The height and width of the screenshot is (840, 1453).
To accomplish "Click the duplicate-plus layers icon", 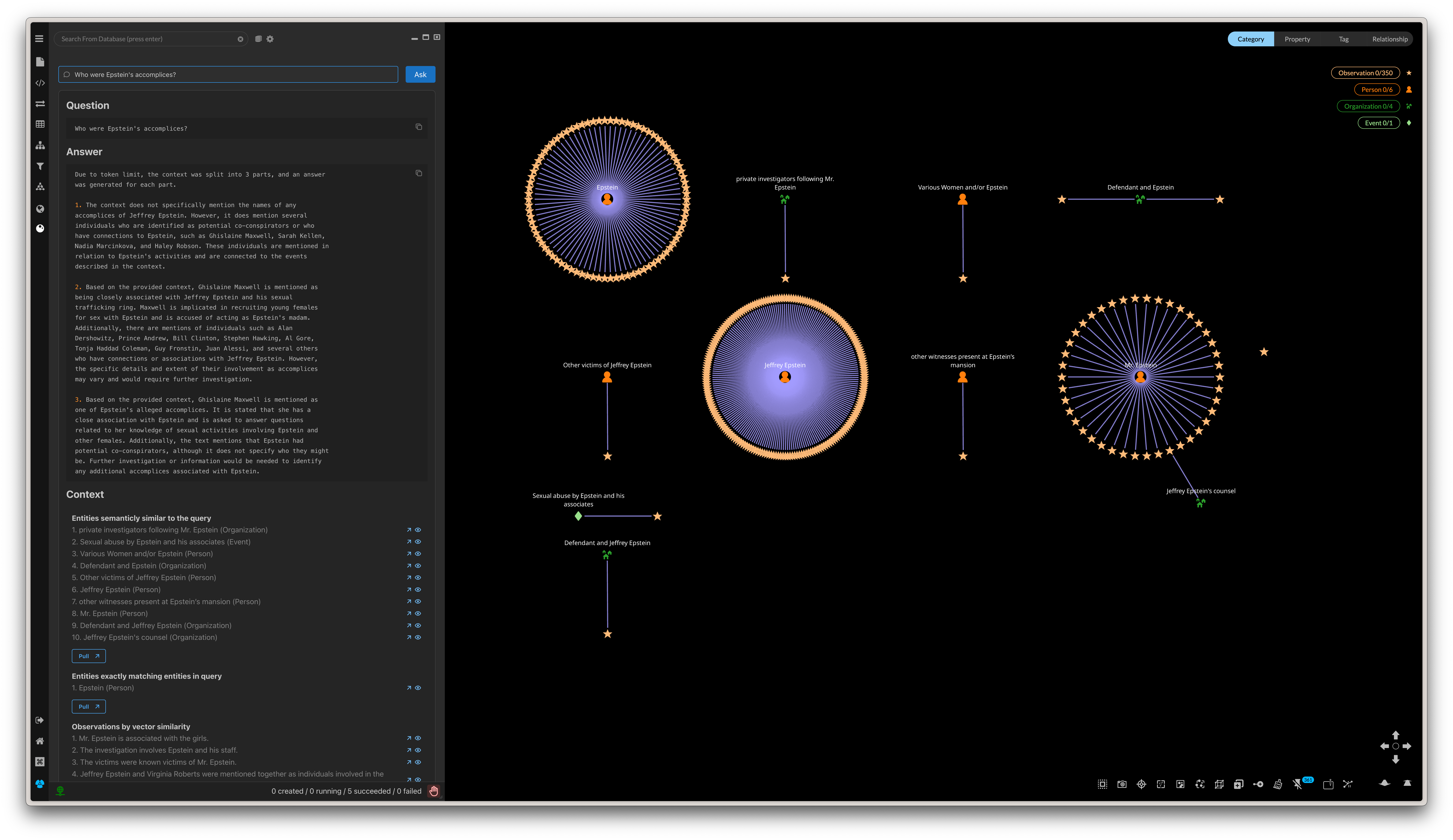I will point(1238,784).
